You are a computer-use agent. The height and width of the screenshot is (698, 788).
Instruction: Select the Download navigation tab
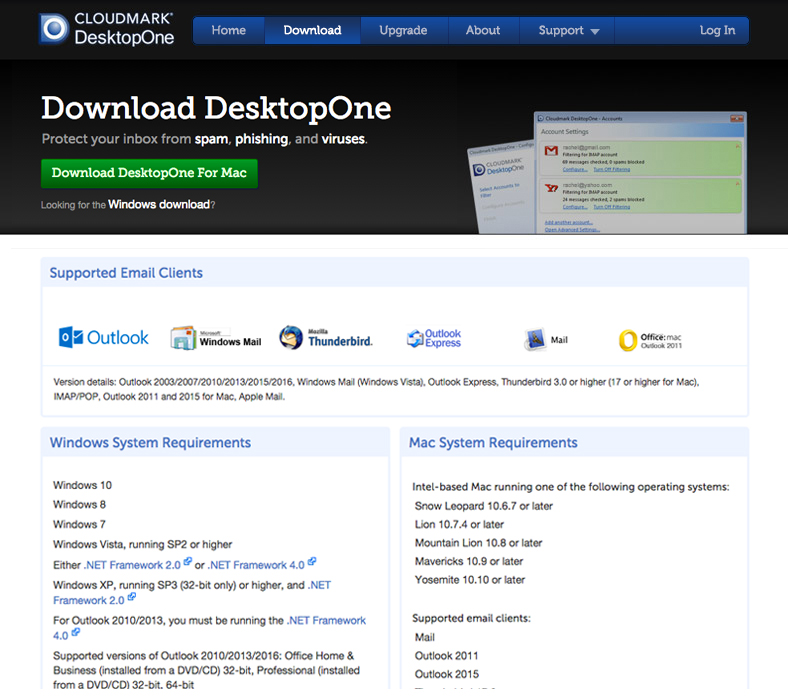pos(312,30)
